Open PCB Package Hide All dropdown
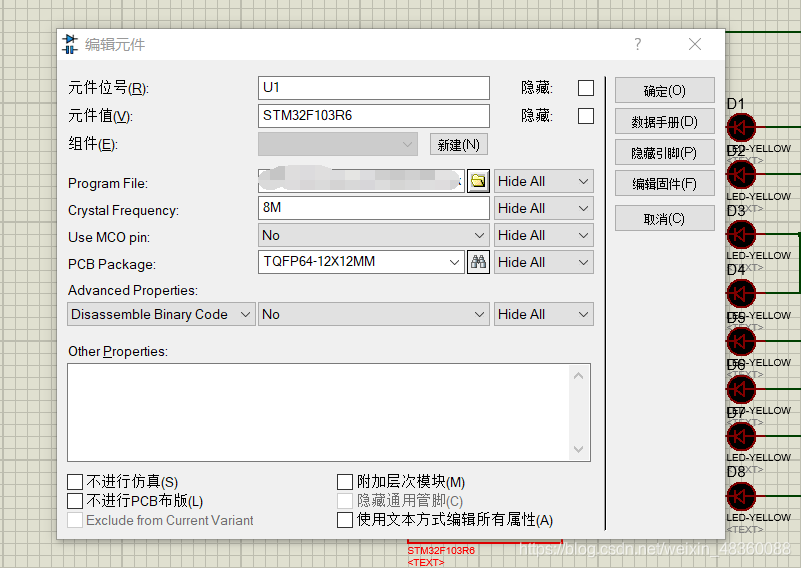Image resolution: width=801 pixels, height=568 pixels. [544, 263]
